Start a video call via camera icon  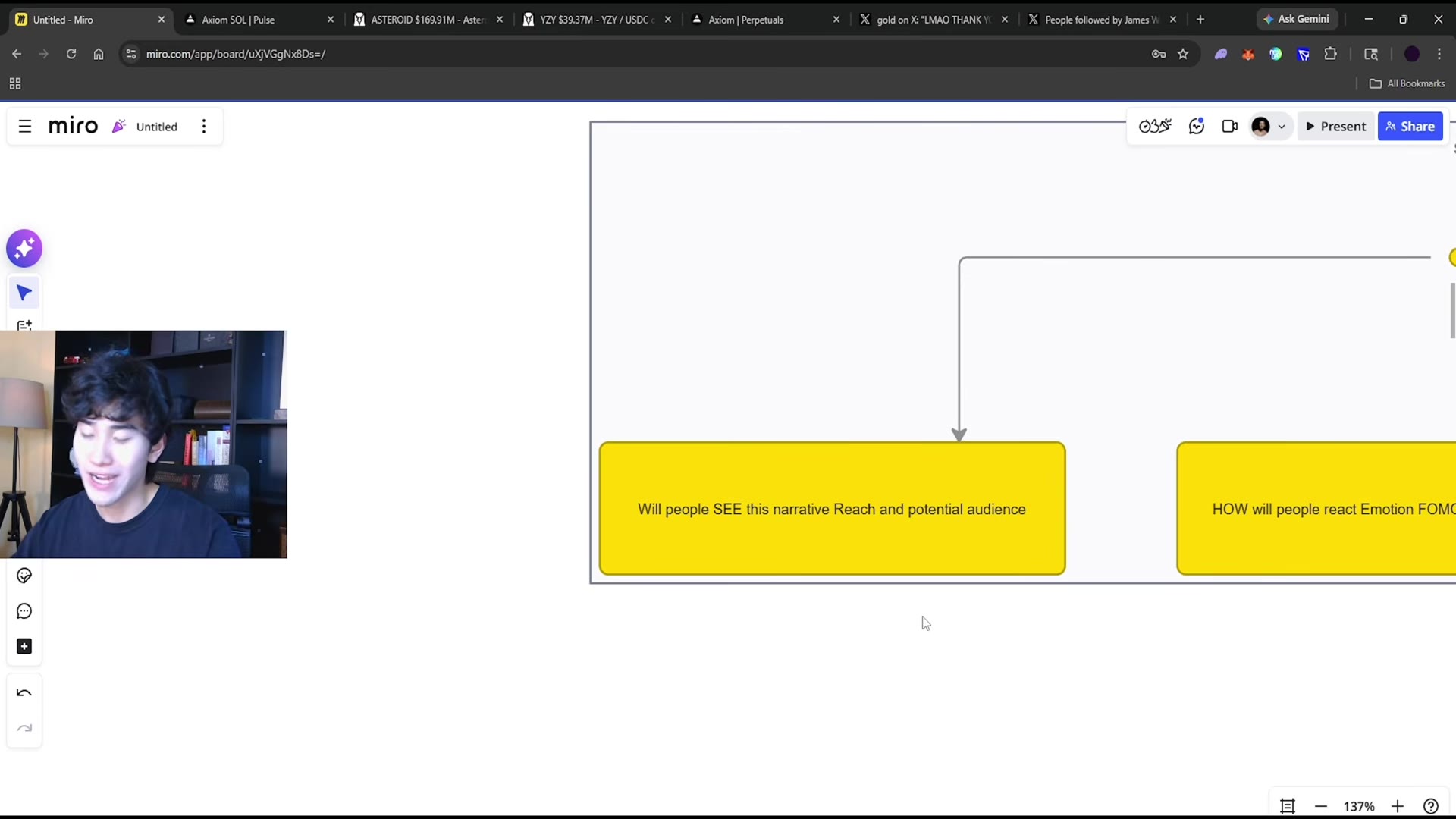pyautogui.click(x=1230, y=127)
